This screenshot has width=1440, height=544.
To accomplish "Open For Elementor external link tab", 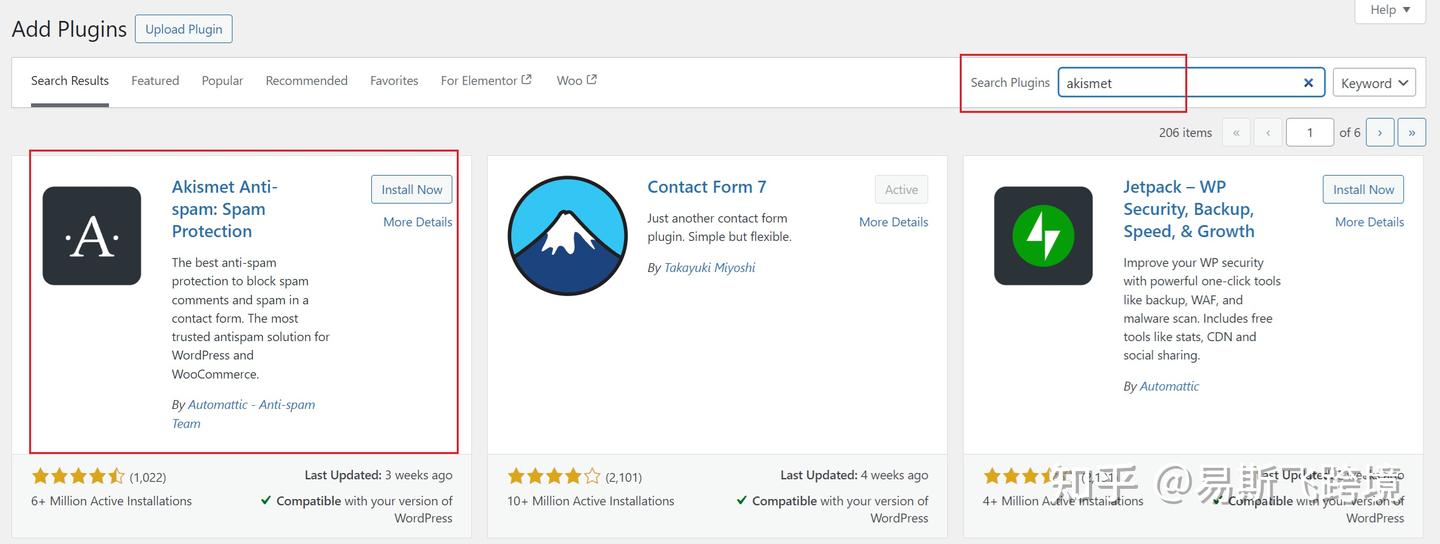I will tap(486, 81).
